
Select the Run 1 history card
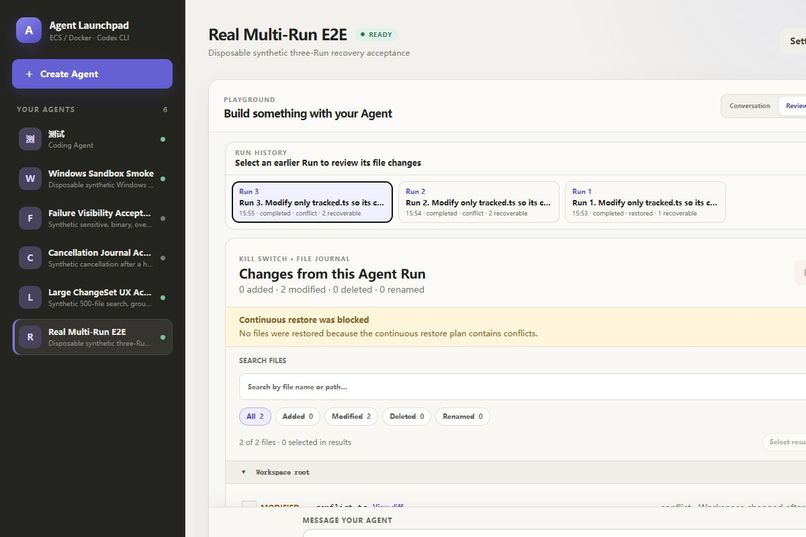pos(645,202)
